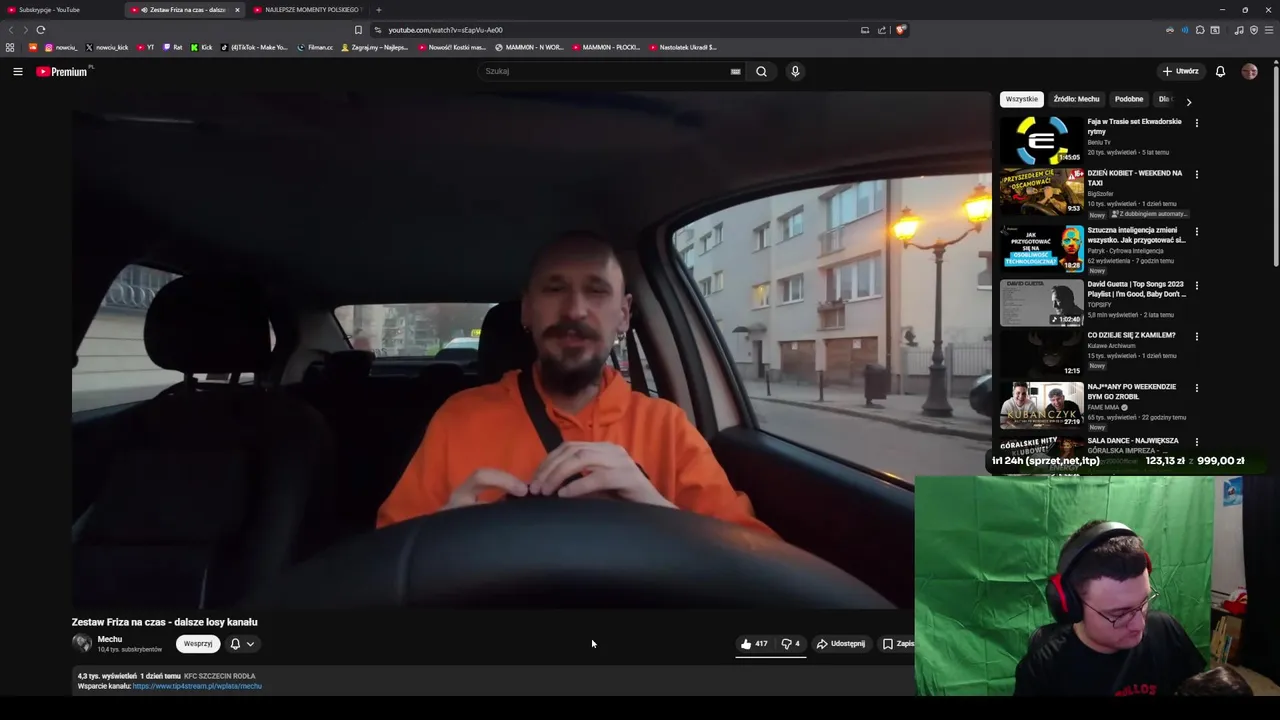This screenshot has width=1280, height=720.
Task: Open options for DZIEŃ KOBIET video
Action: [x=1197, y=174]
